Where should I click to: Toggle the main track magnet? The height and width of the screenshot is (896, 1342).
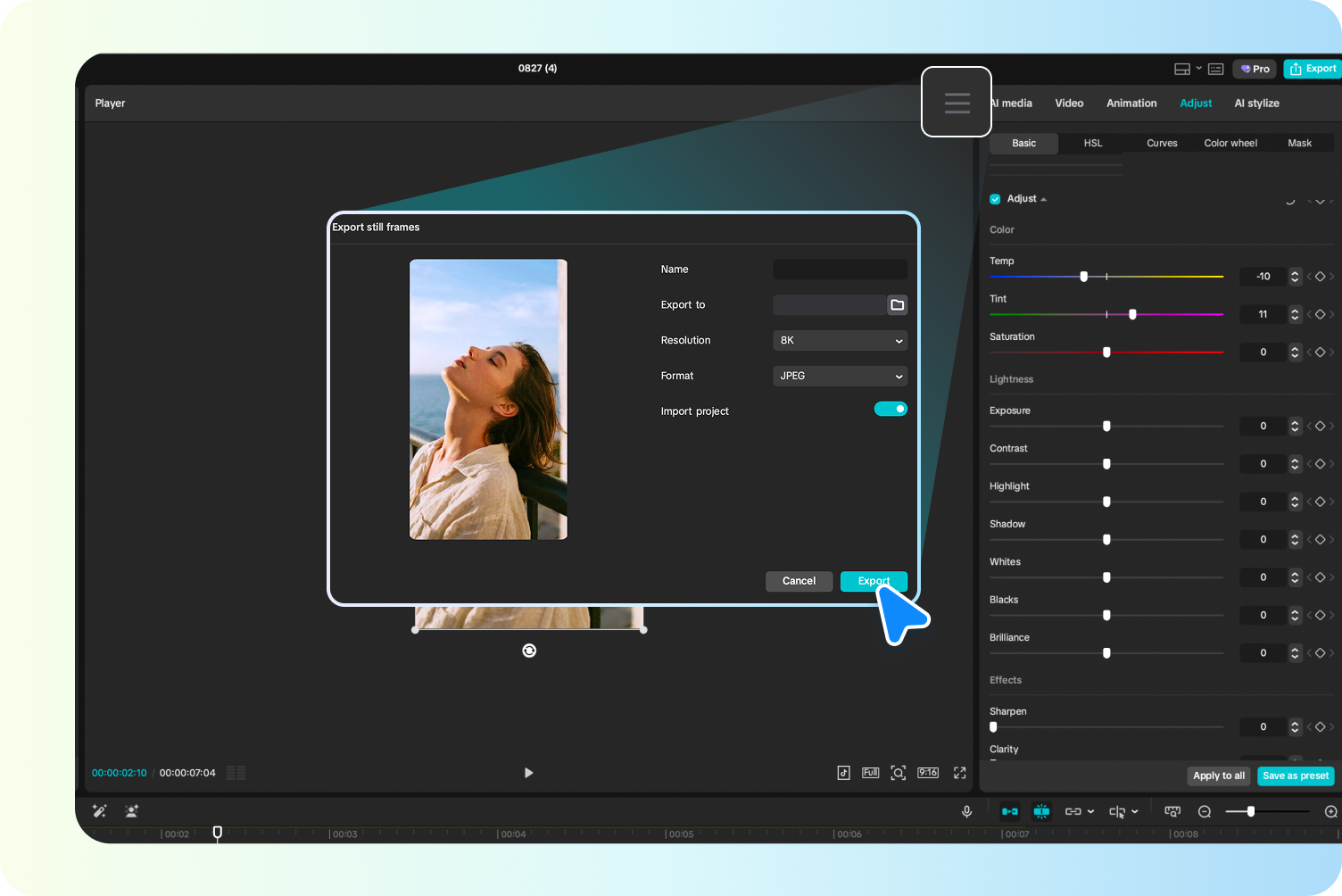coord(1010,811)
